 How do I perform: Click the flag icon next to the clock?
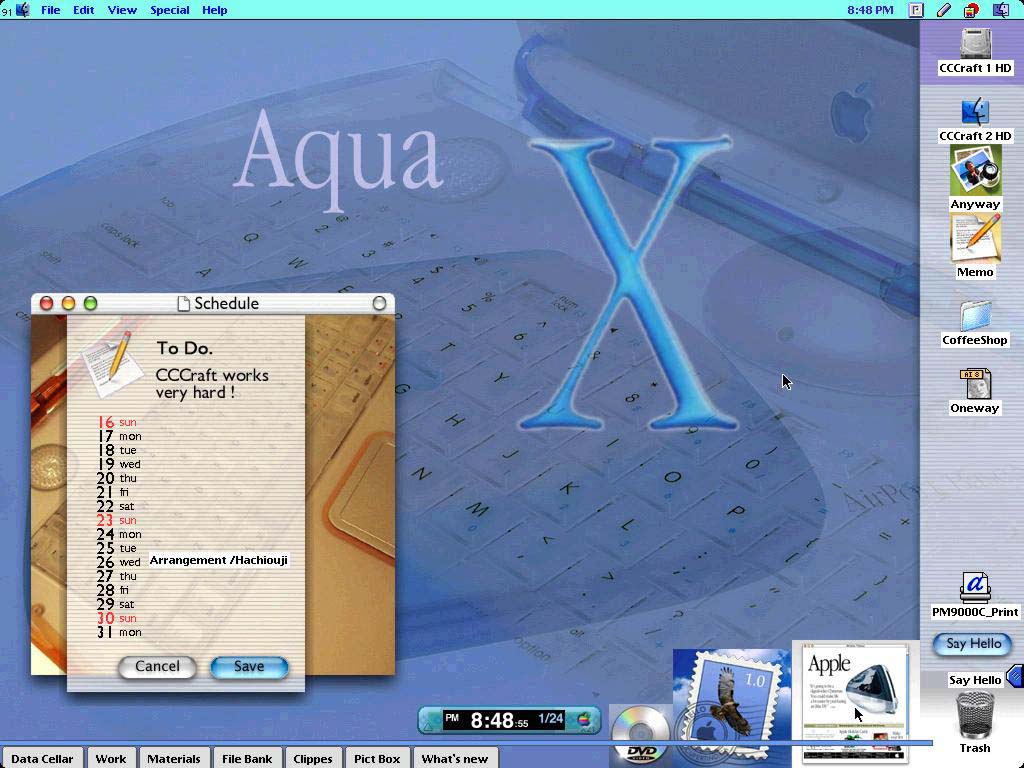[916, 10]
